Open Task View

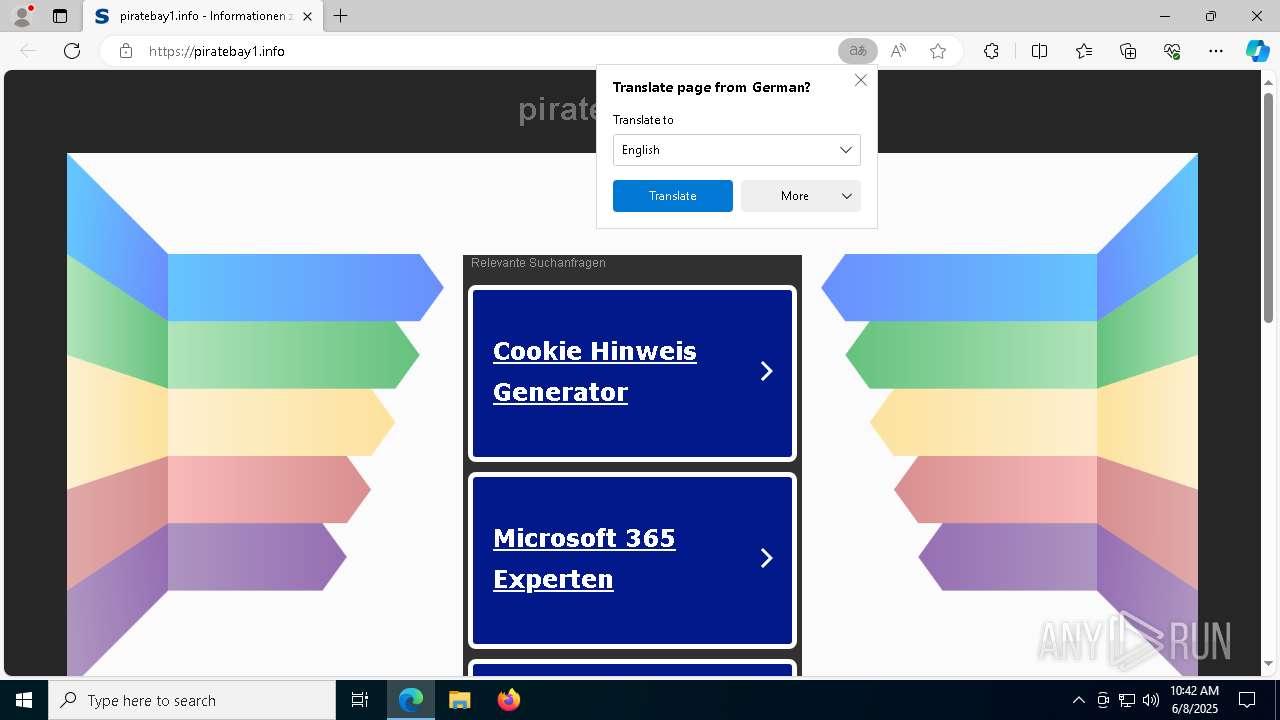pos(360,700)
